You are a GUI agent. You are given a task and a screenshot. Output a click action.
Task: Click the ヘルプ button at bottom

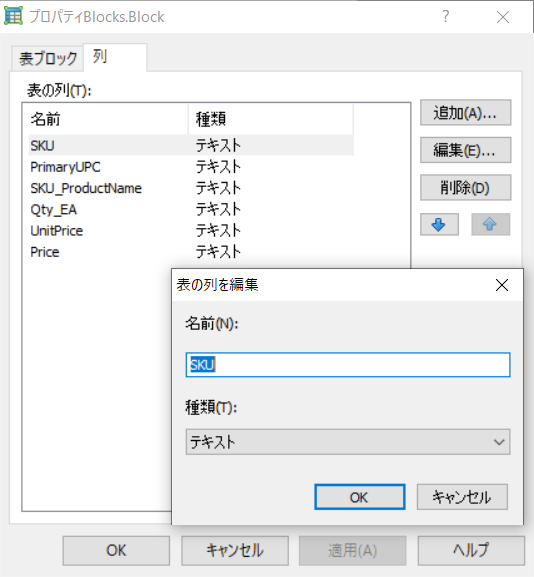tap(471, 551)
